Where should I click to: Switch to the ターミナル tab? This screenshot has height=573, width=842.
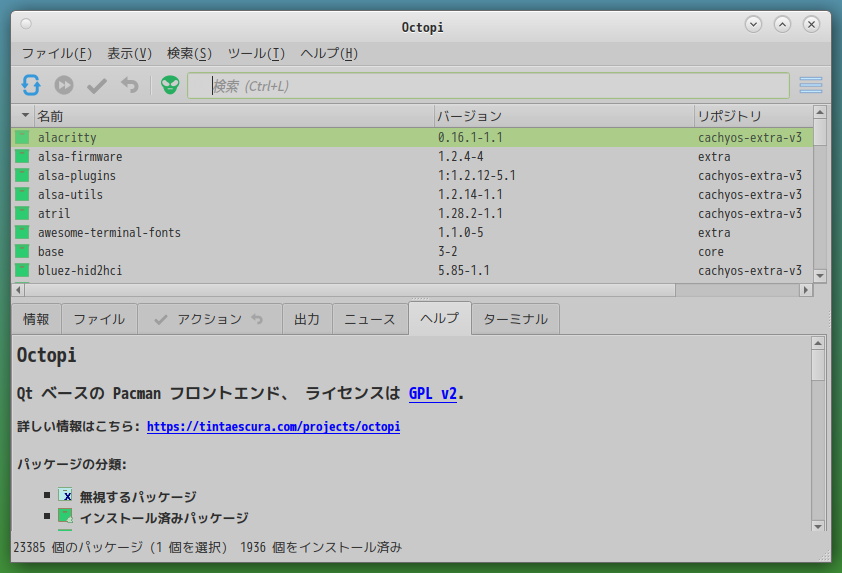pos(516,319)
